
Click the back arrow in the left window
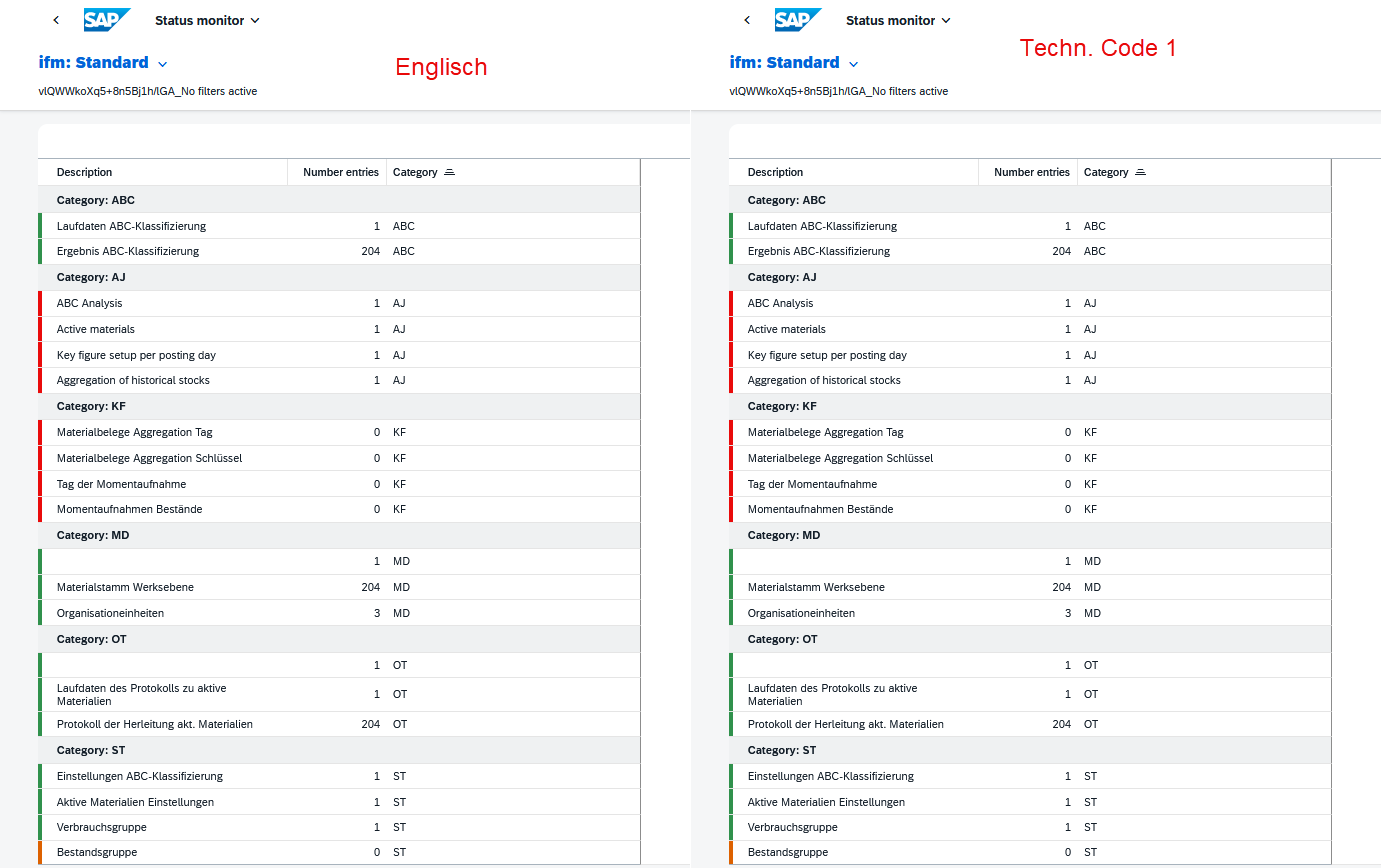tap(56, 20)
